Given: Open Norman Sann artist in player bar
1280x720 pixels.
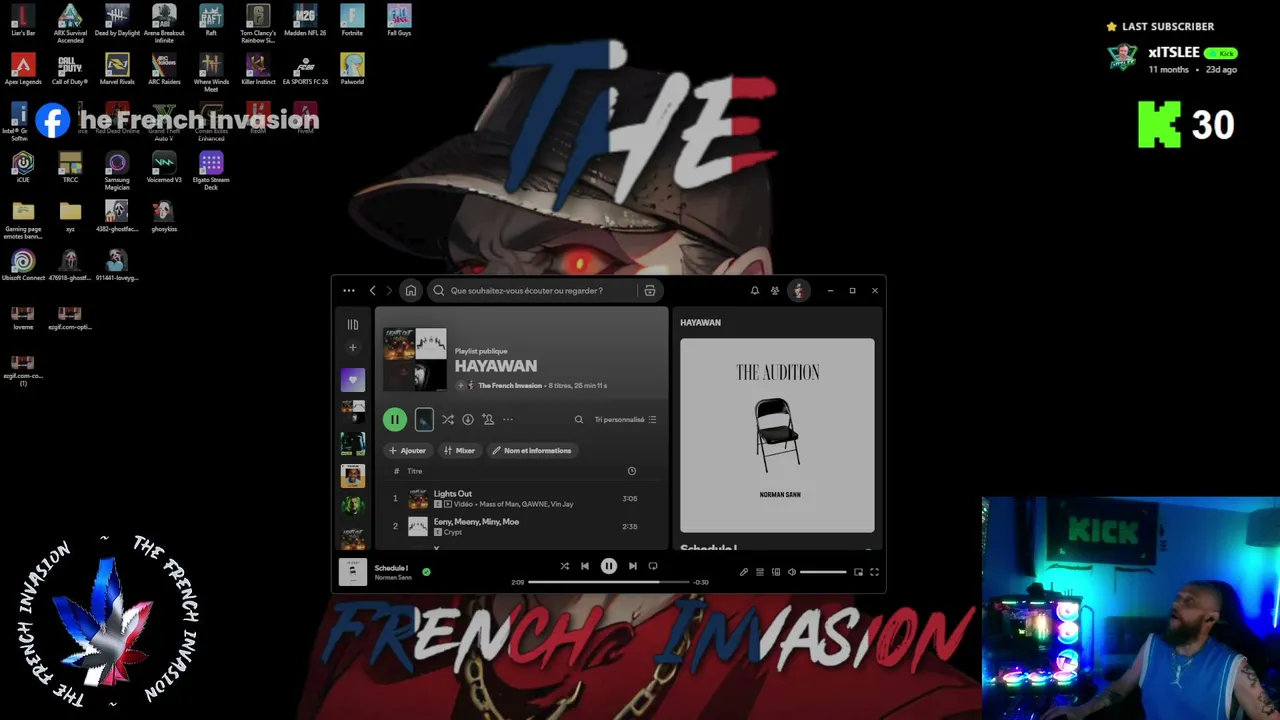Looking at the screenshot, I should coord(393,578).
